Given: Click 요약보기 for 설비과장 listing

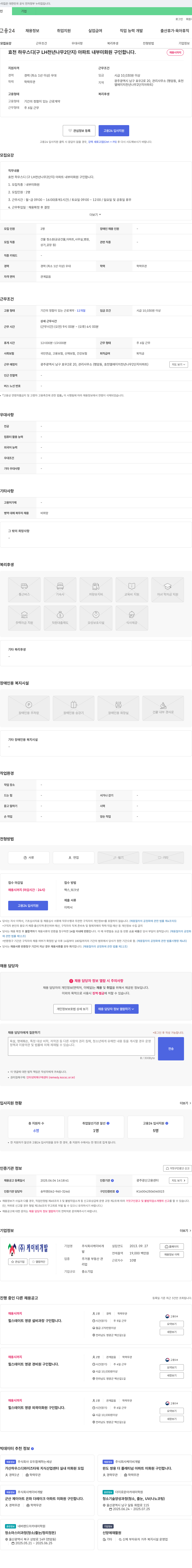Looking at the screenshot, I should (172, 1324).
